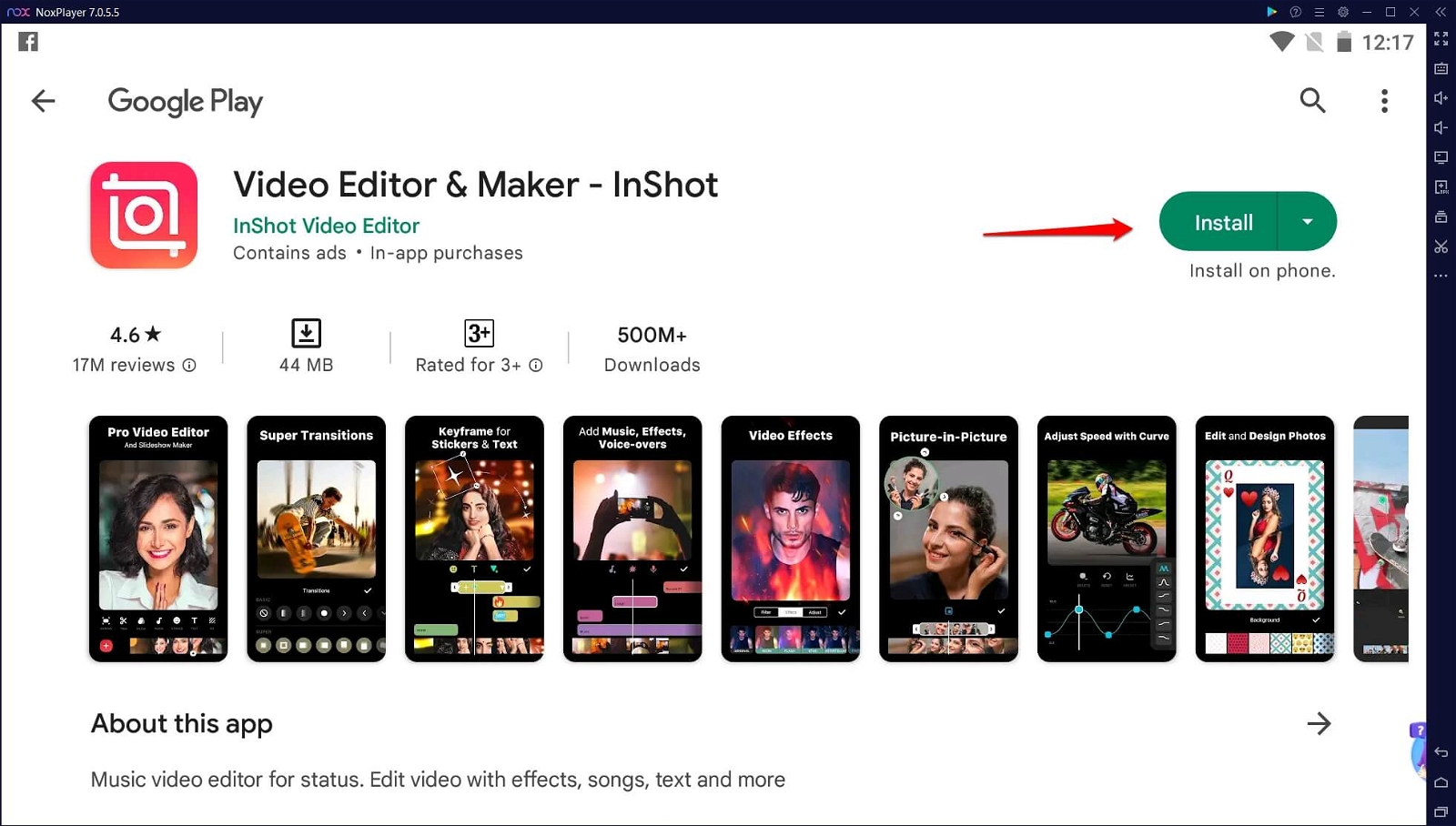Click the Rated for 3+ info icon
This screenshot has width=1456, height=826.
pyautogui.click(x=536, y=365)
